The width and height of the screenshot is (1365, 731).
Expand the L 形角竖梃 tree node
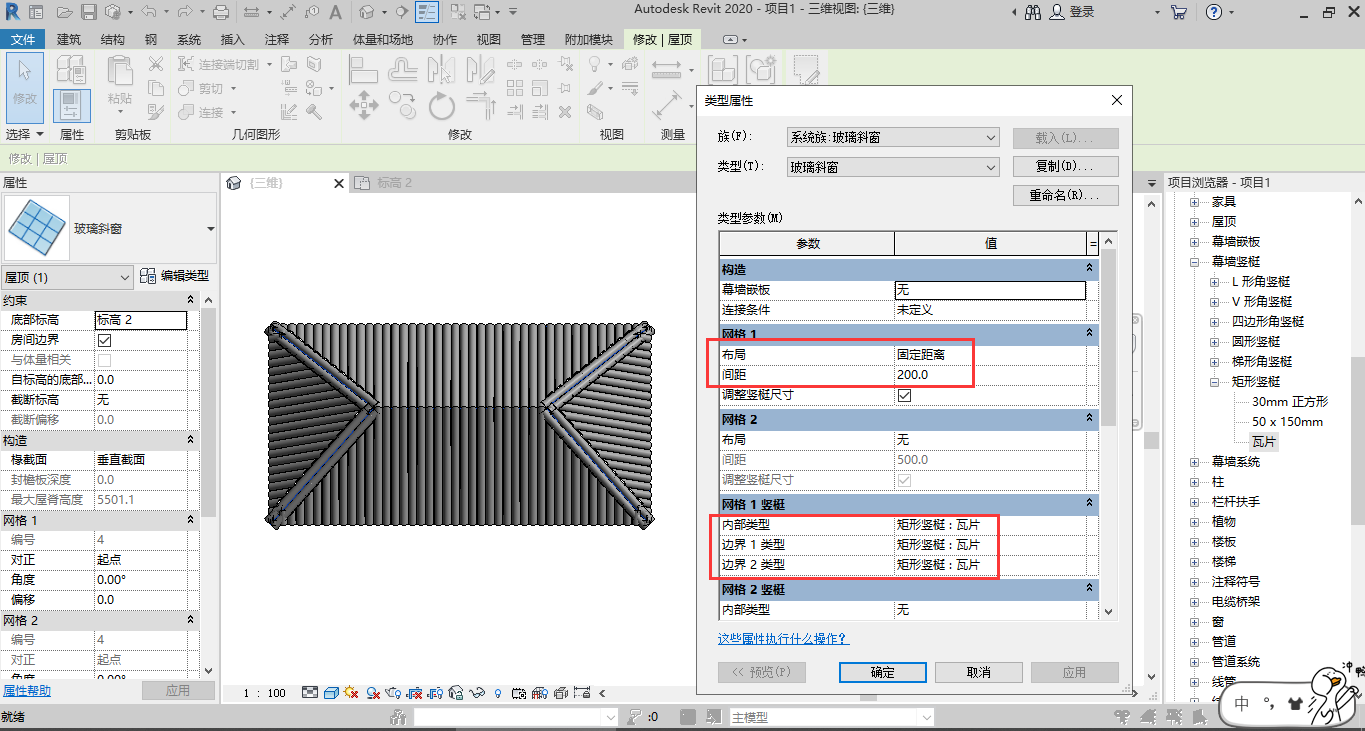click(x=1214, y=281)
